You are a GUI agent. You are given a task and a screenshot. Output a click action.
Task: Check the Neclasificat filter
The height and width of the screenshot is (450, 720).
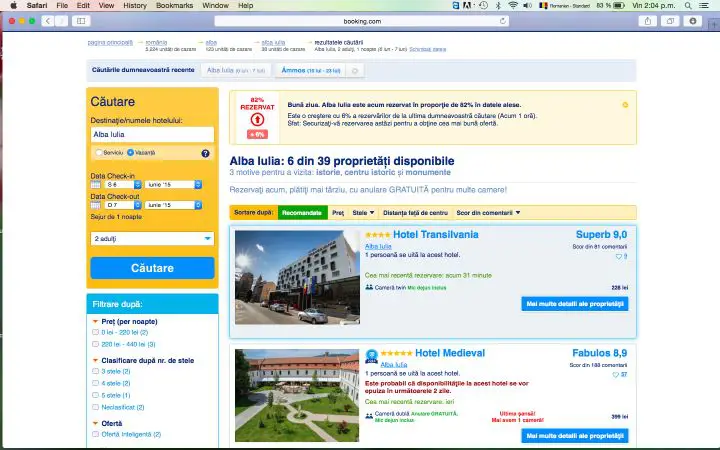96,407
